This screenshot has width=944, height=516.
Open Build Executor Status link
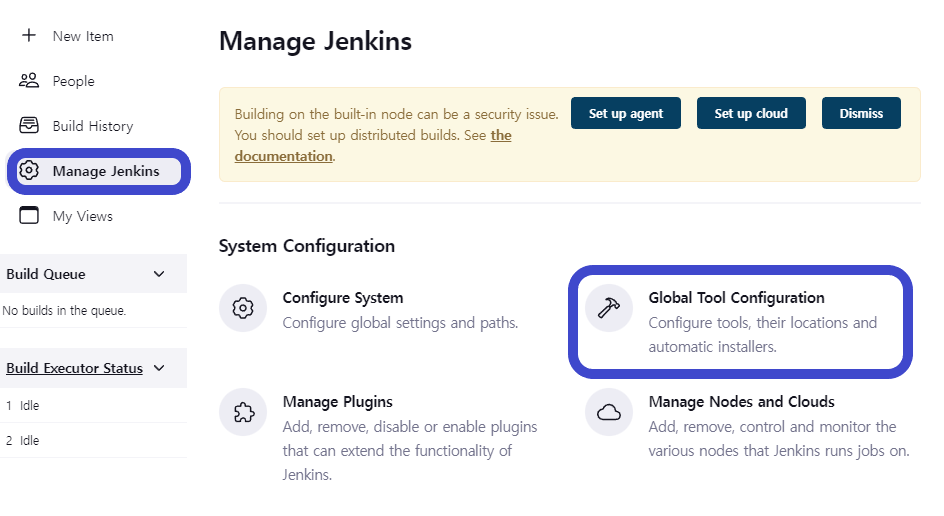coord(75,368)
